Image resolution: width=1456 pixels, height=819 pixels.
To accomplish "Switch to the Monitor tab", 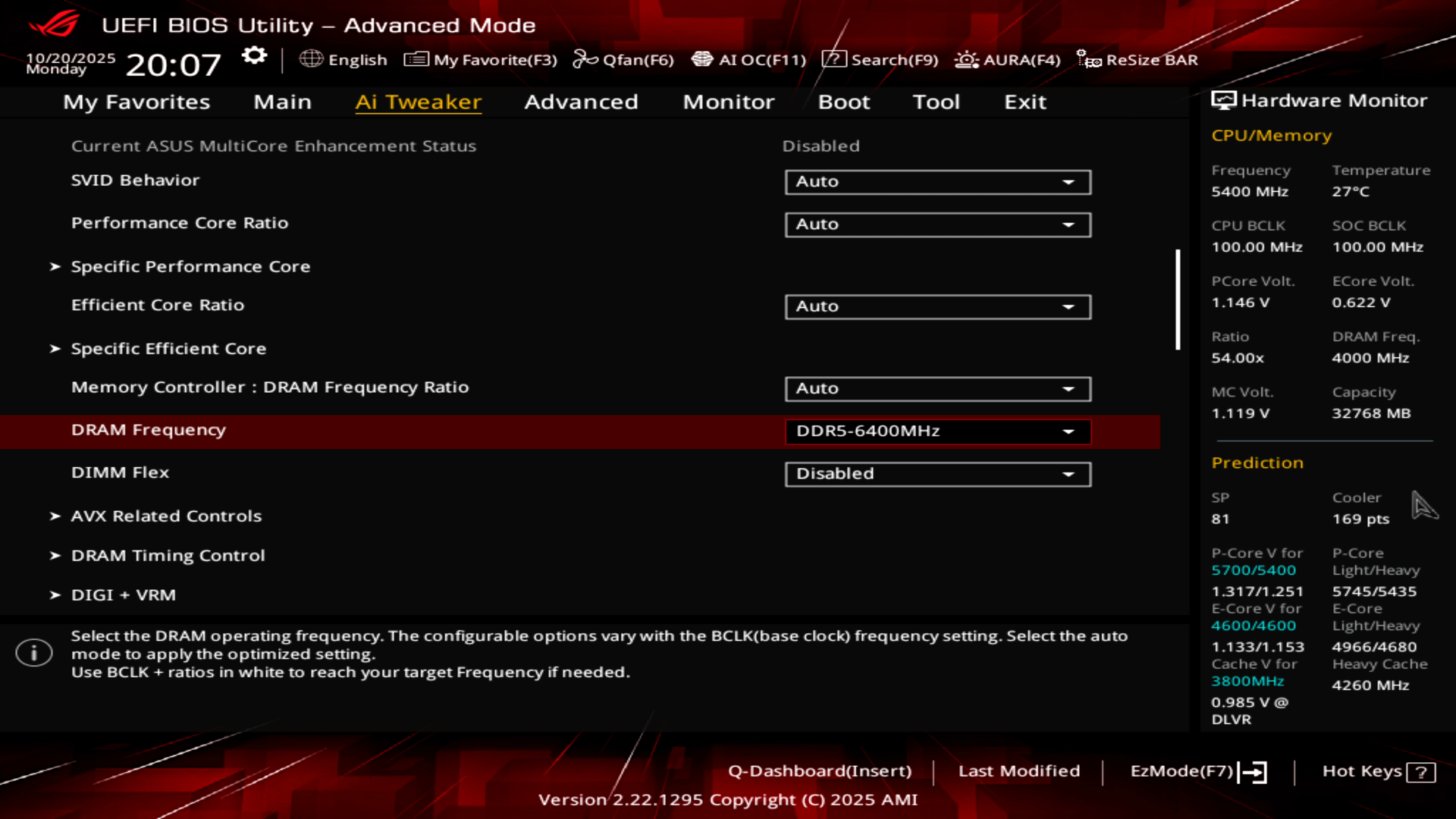I will point(728,102).
